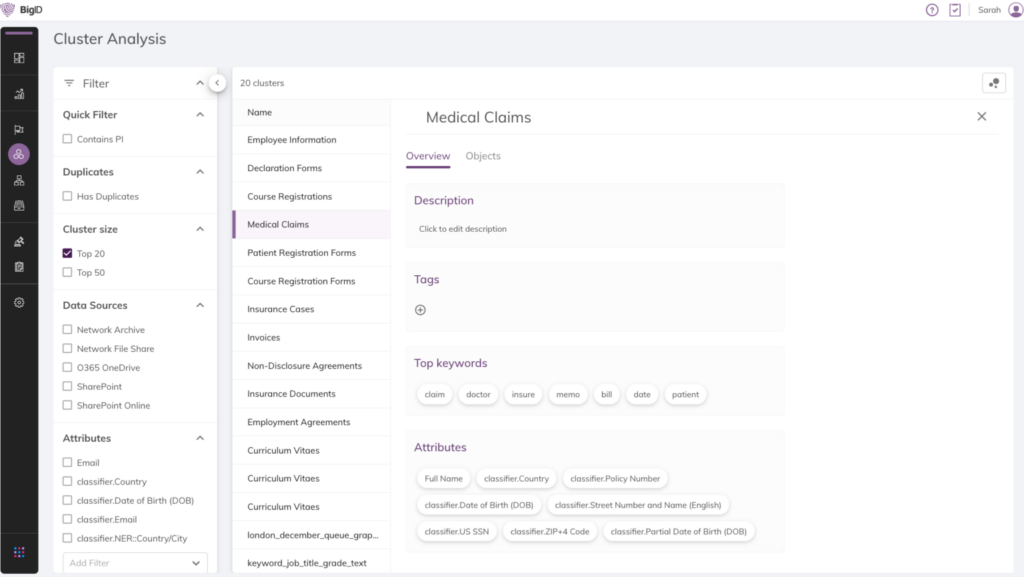
Task: Open the clipboard checkmark tasks icon
Action: (x=955, y=10)
